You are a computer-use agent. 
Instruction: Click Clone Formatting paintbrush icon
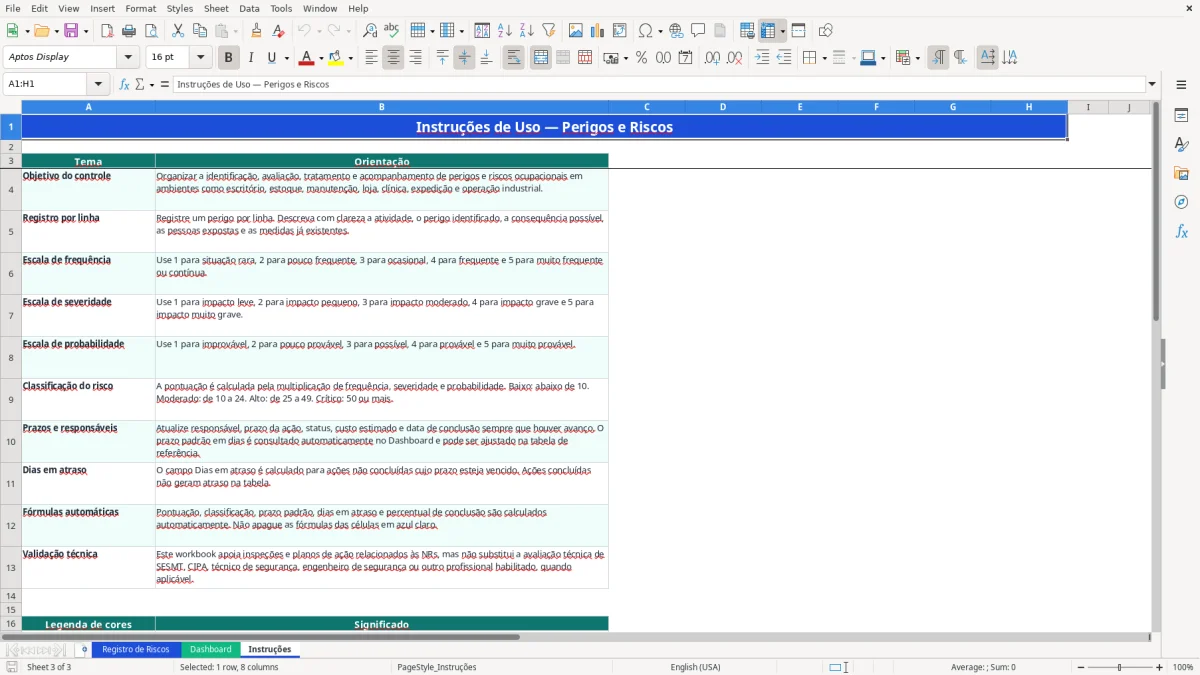(x=257, y=31)
